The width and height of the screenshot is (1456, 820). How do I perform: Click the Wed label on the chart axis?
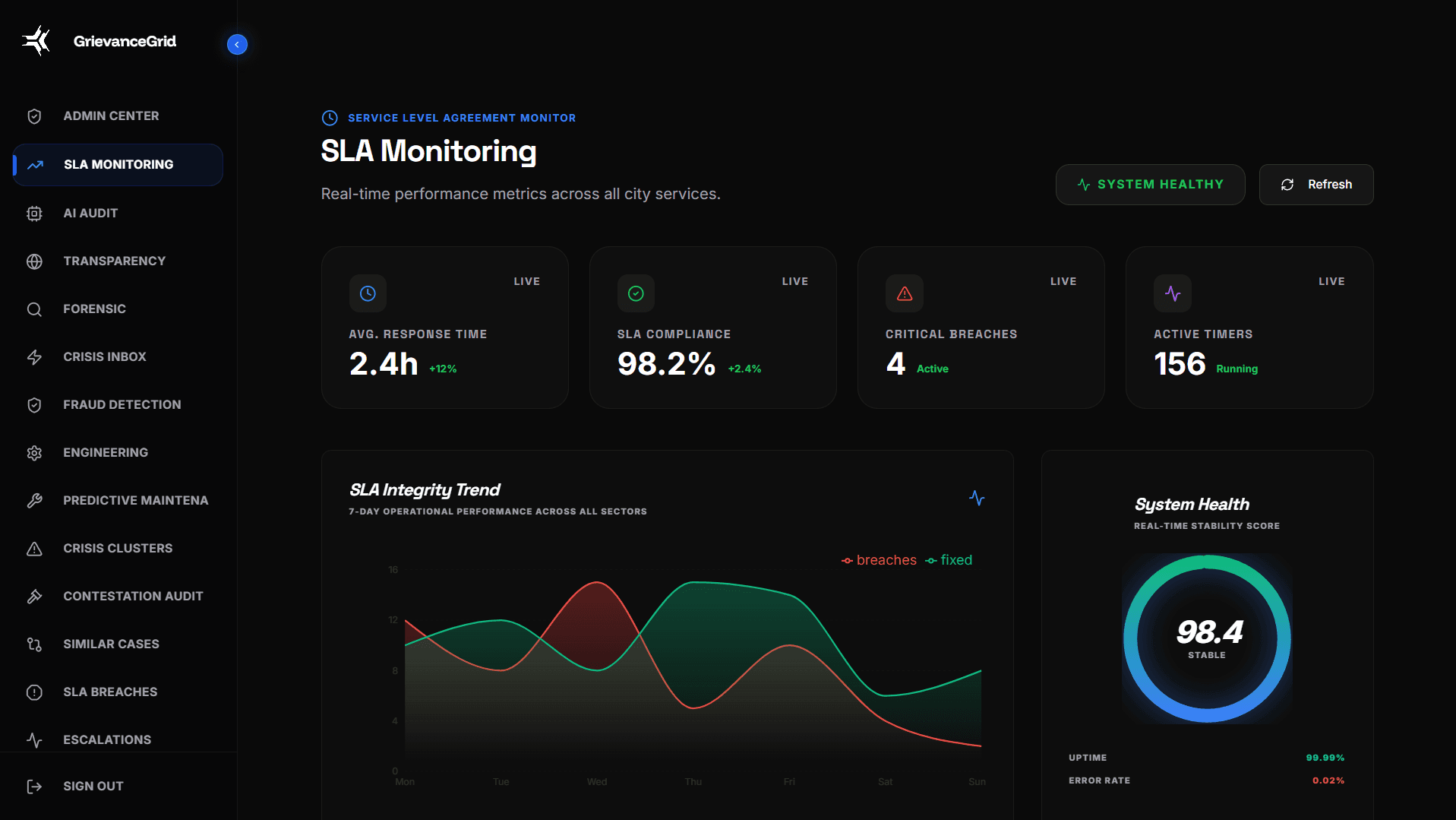click(x=597, y=782)
